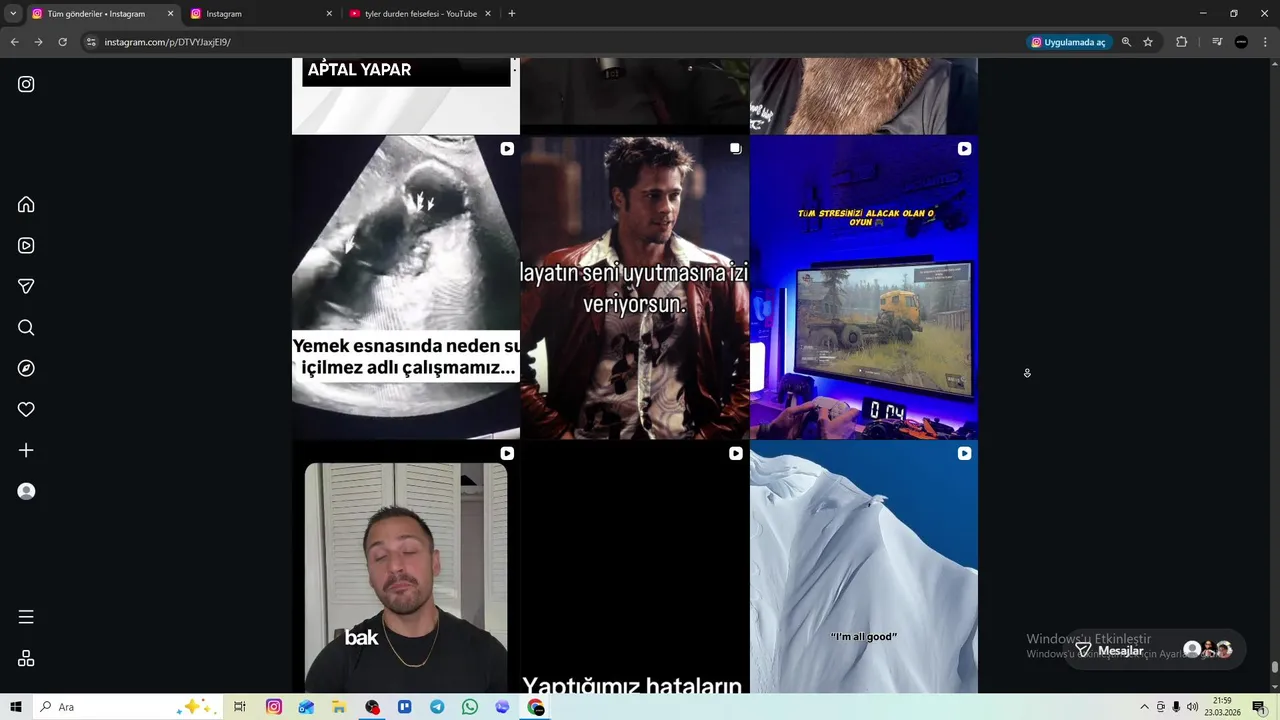Close the YouTube tab
This screenshot has height=720, width=1280.
click(488, 14)
